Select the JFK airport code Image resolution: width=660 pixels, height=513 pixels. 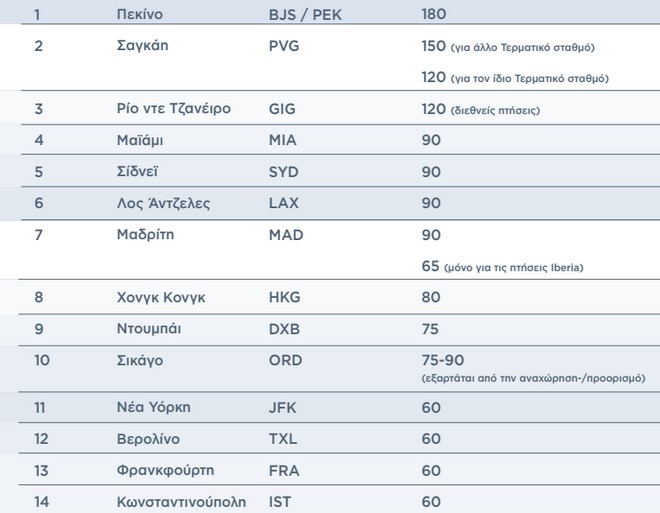pos(283,408)
